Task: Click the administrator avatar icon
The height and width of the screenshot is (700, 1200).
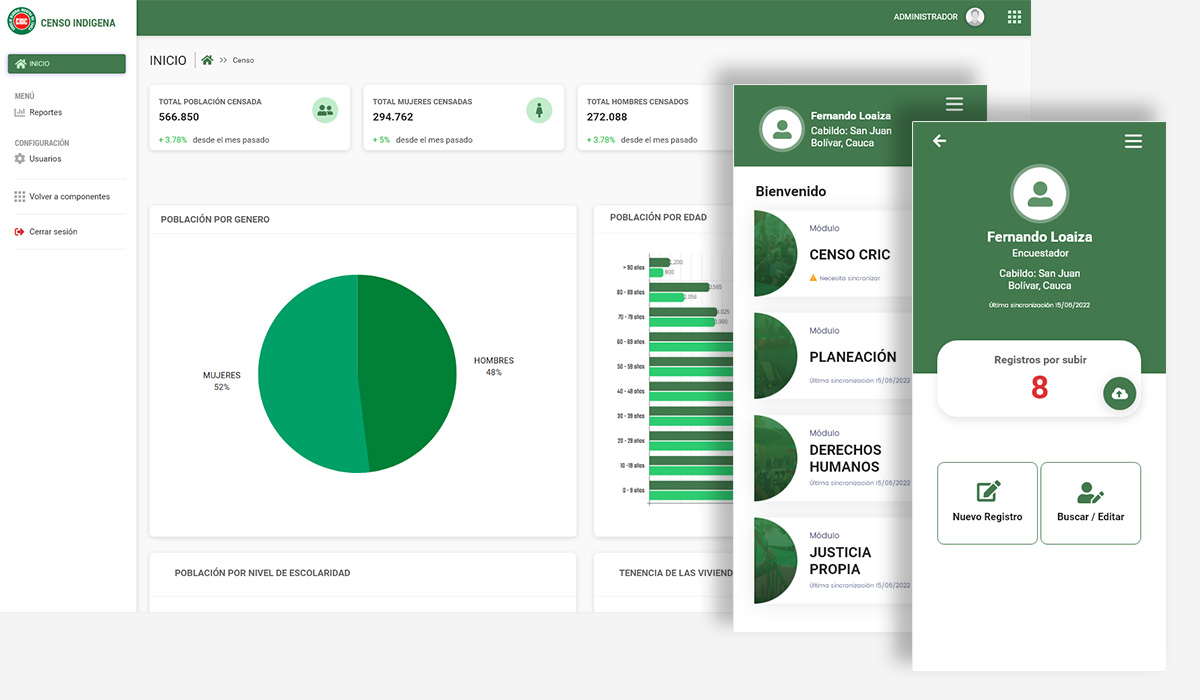Action: click(975, 17)
